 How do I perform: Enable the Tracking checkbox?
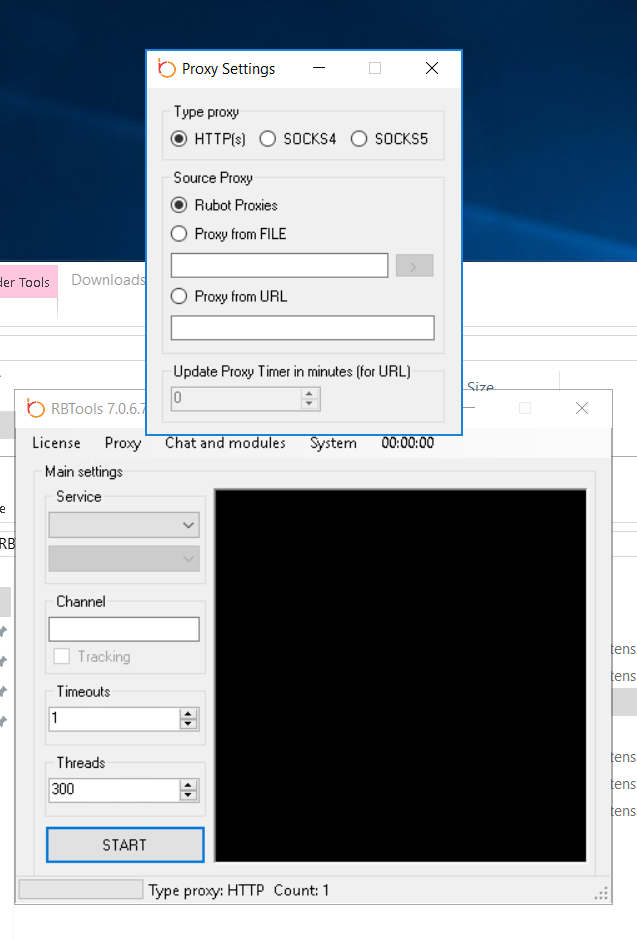[x=62, y=657]
